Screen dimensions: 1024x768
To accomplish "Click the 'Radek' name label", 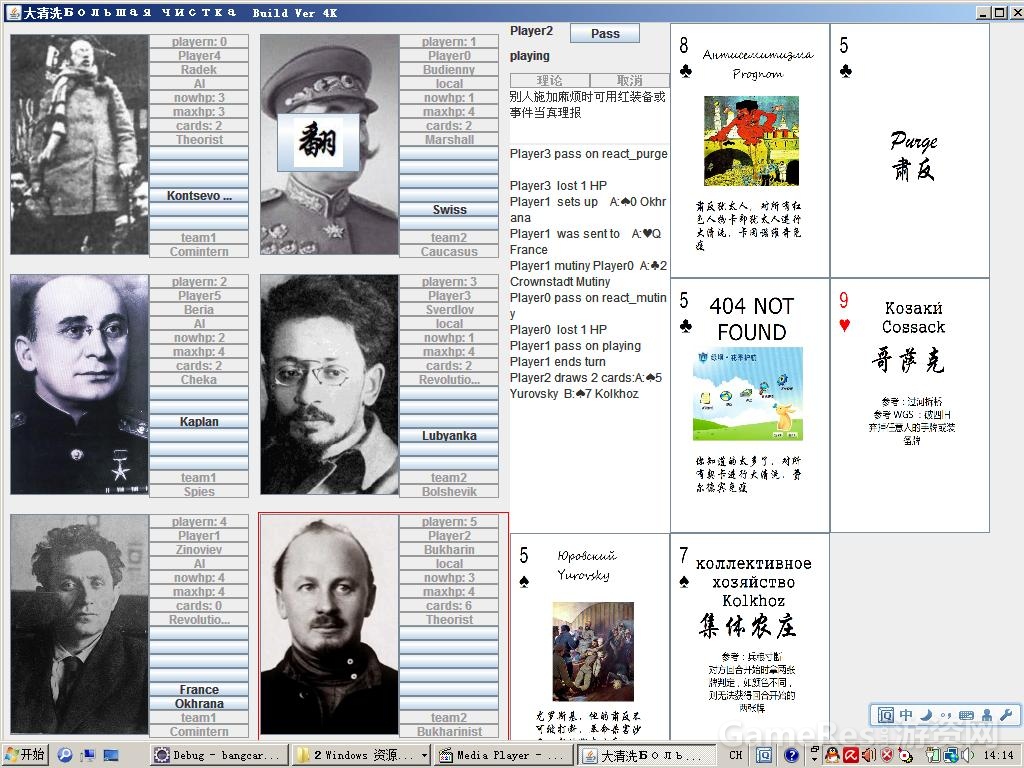I will 199,69.
